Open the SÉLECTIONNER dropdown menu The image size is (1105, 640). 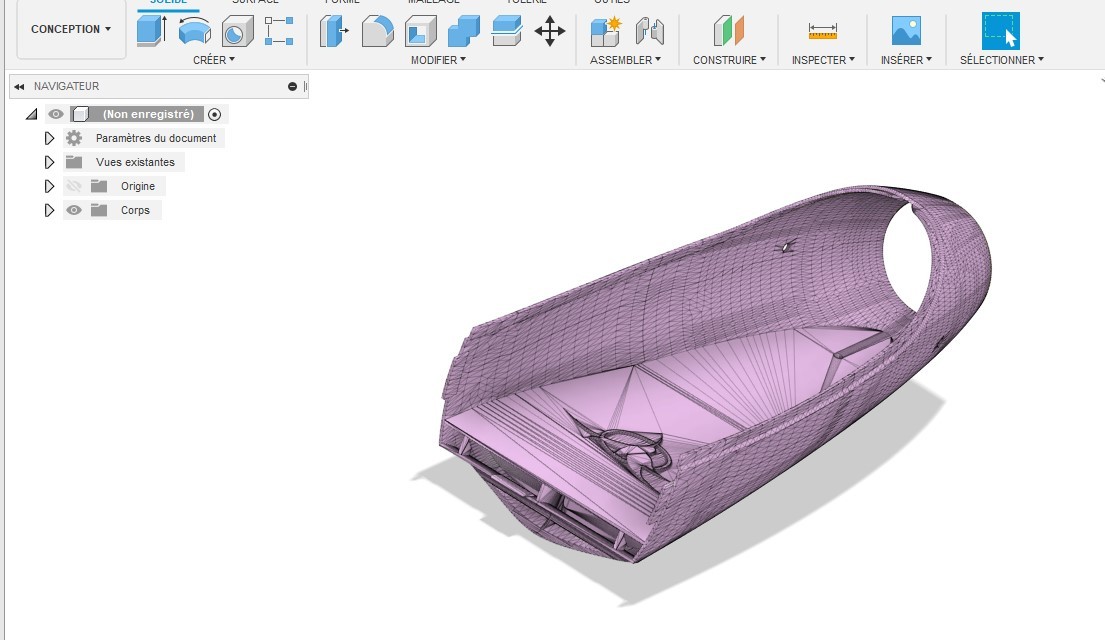[1001, 60]
